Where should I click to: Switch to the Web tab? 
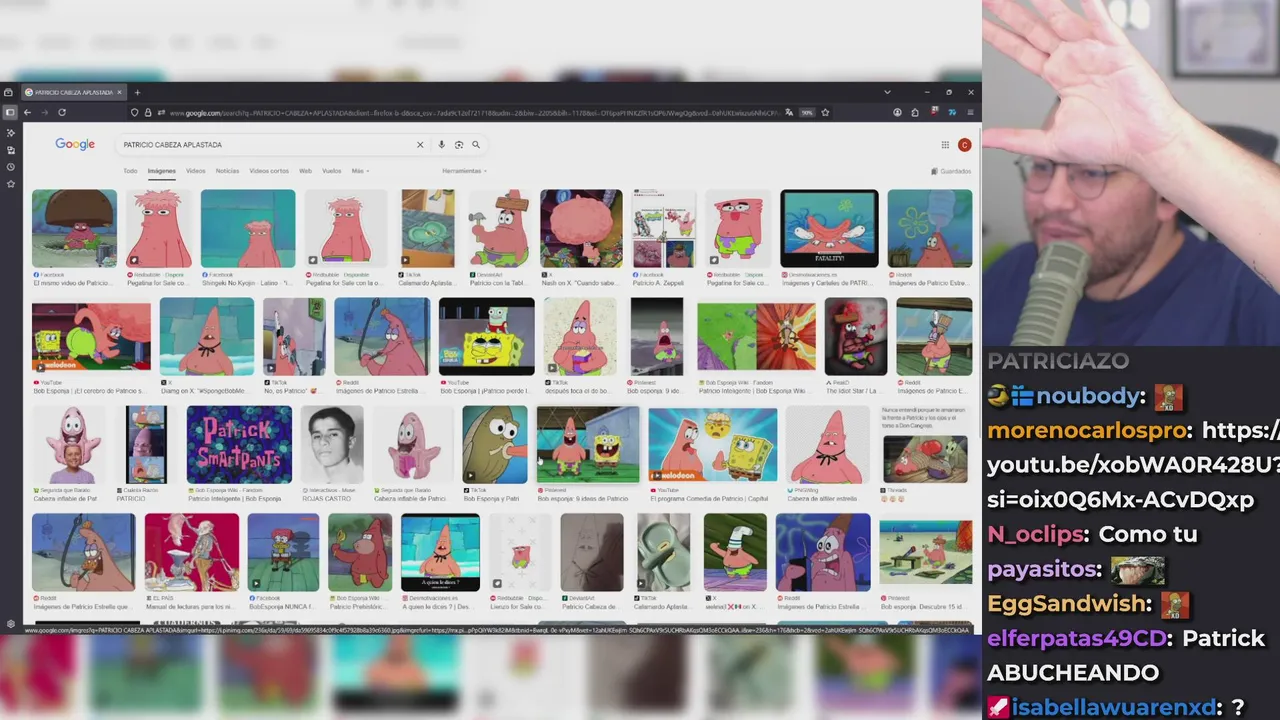click(x=305, y=171)
